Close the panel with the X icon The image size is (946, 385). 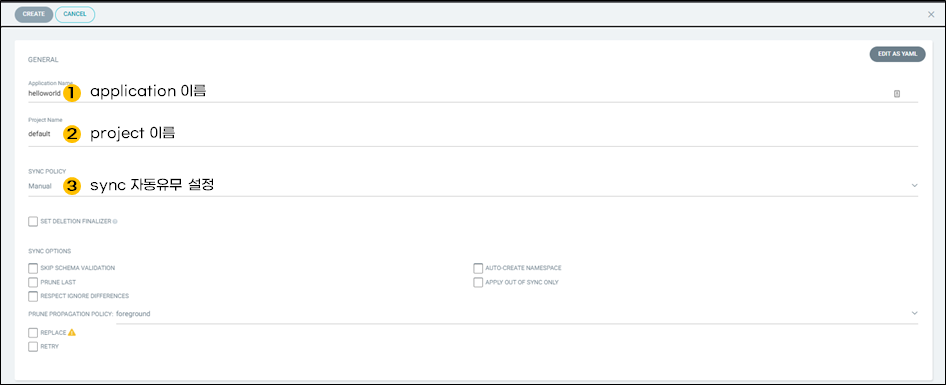(931, 14)
